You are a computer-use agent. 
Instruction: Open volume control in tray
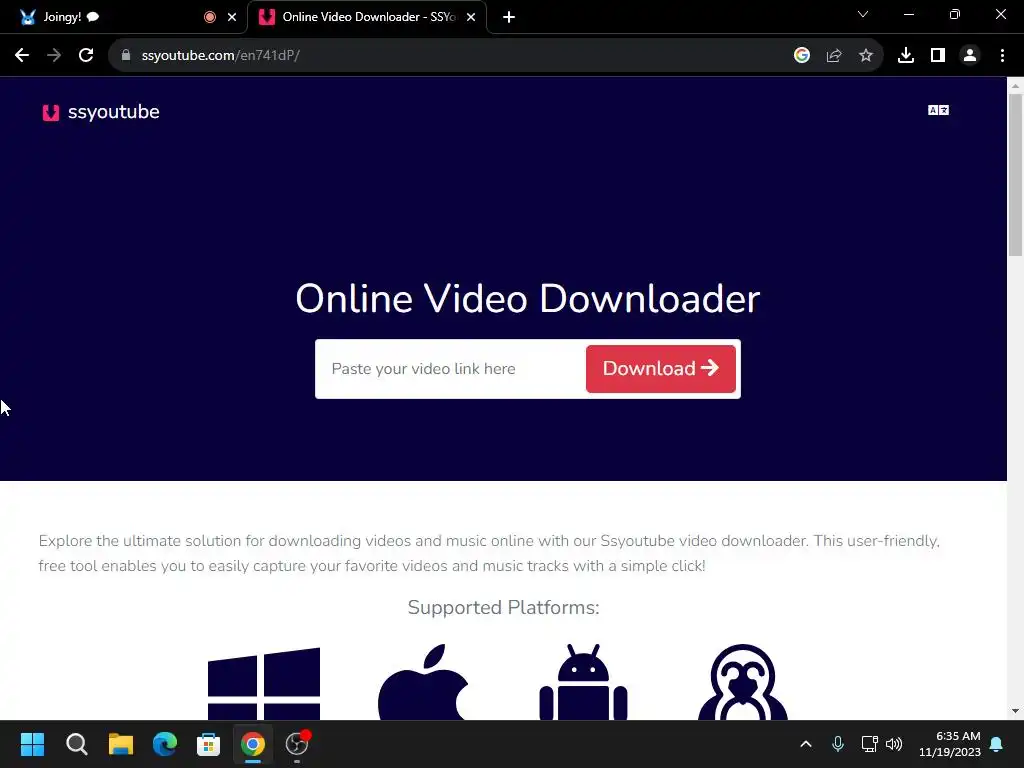tap(894, 744)
